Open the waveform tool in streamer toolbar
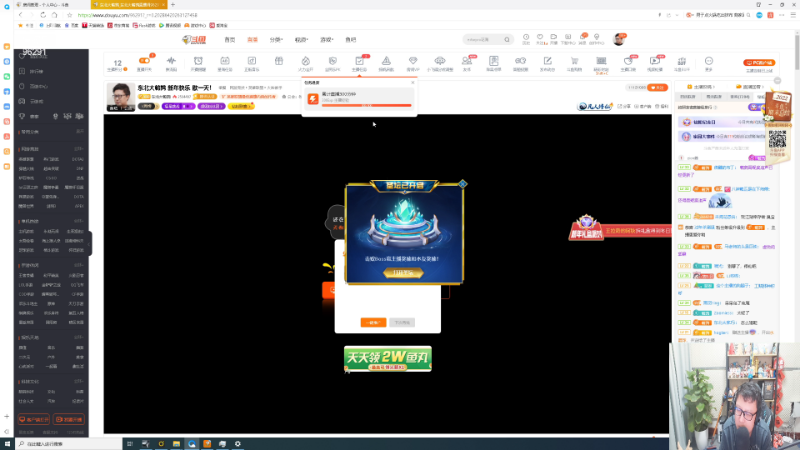 point(171,61)
